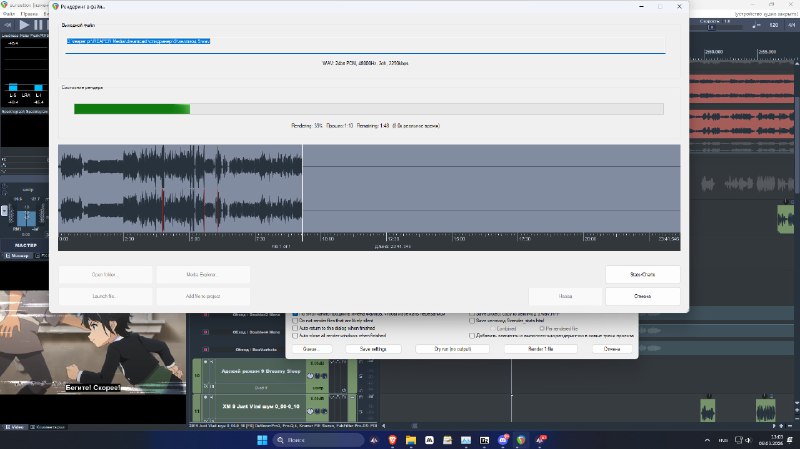
Task: Click the output file path input field
Action: (x=365, y=41)
